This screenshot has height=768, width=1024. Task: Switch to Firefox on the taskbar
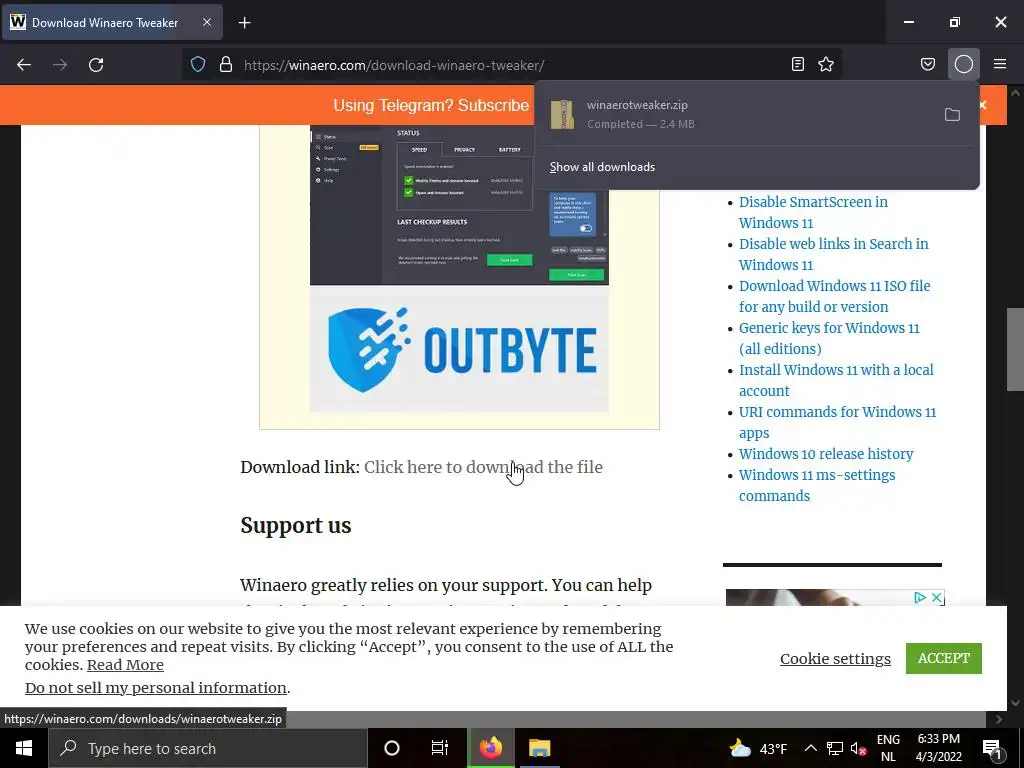pos(491,748)
